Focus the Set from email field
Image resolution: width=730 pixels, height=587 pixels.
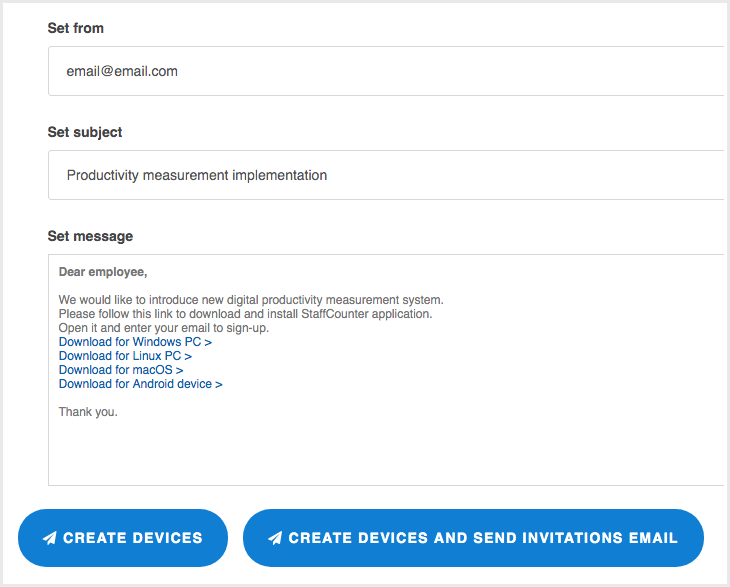(x=386, y=71)
